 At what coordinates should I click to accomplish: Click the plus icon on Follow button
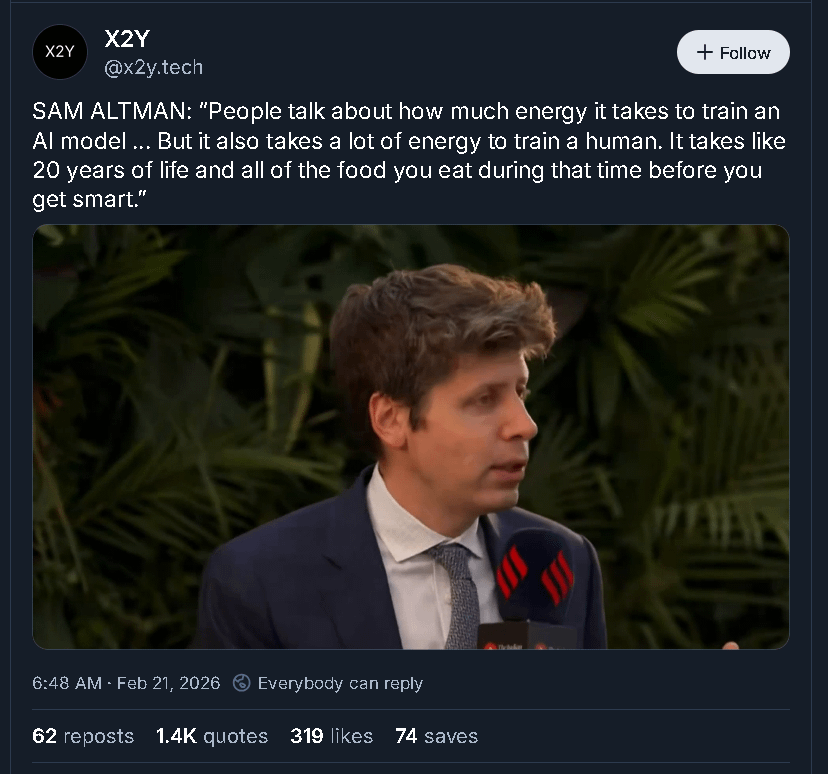pos(704,52)
